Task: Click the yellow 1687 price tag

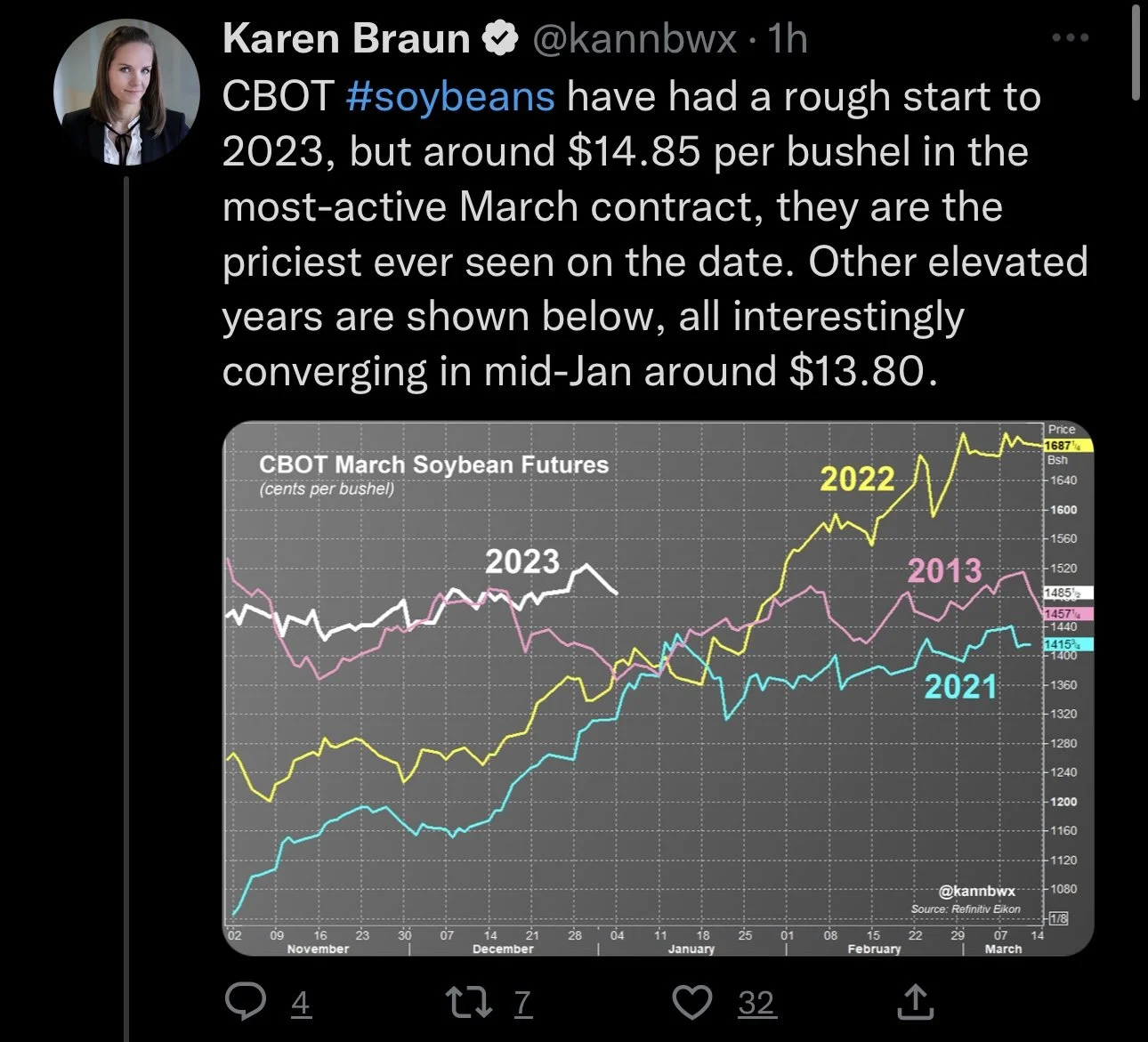Action: [x=1067, y=445]
